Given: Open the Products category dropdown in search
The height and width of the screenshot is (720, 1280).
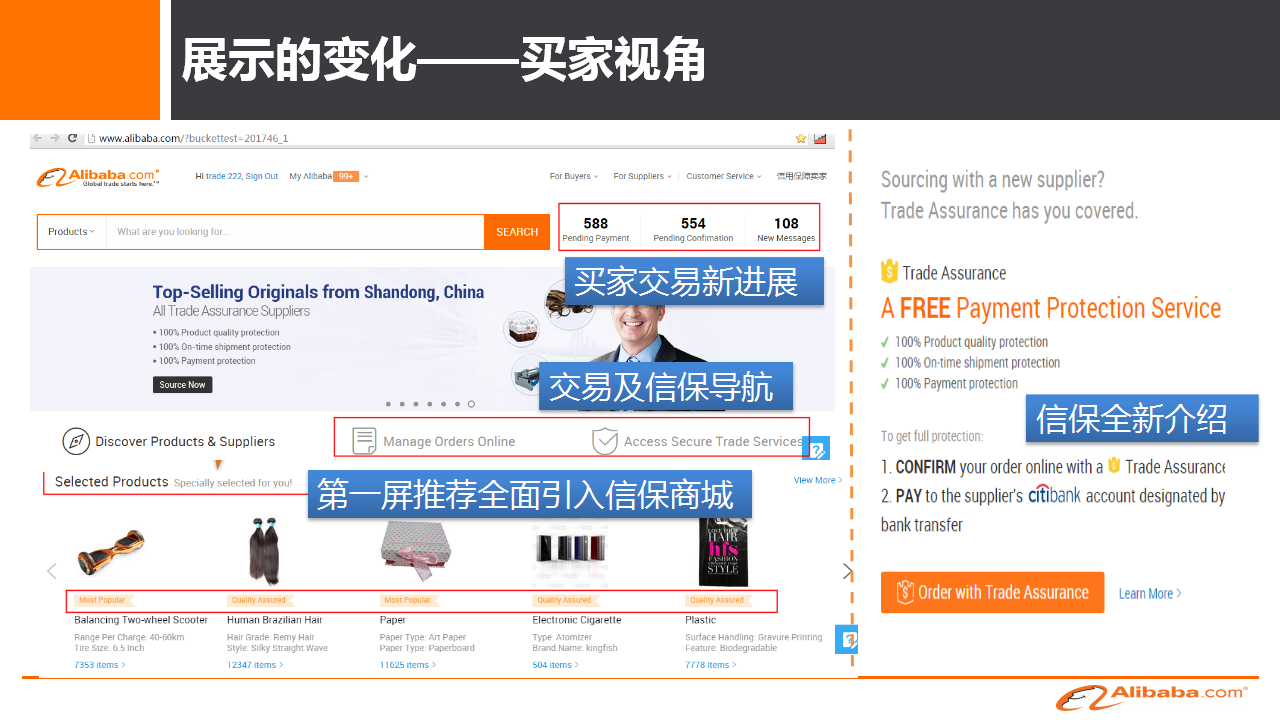Looking at the screenshot, I should pyautogui.click(x=71, y=232).
